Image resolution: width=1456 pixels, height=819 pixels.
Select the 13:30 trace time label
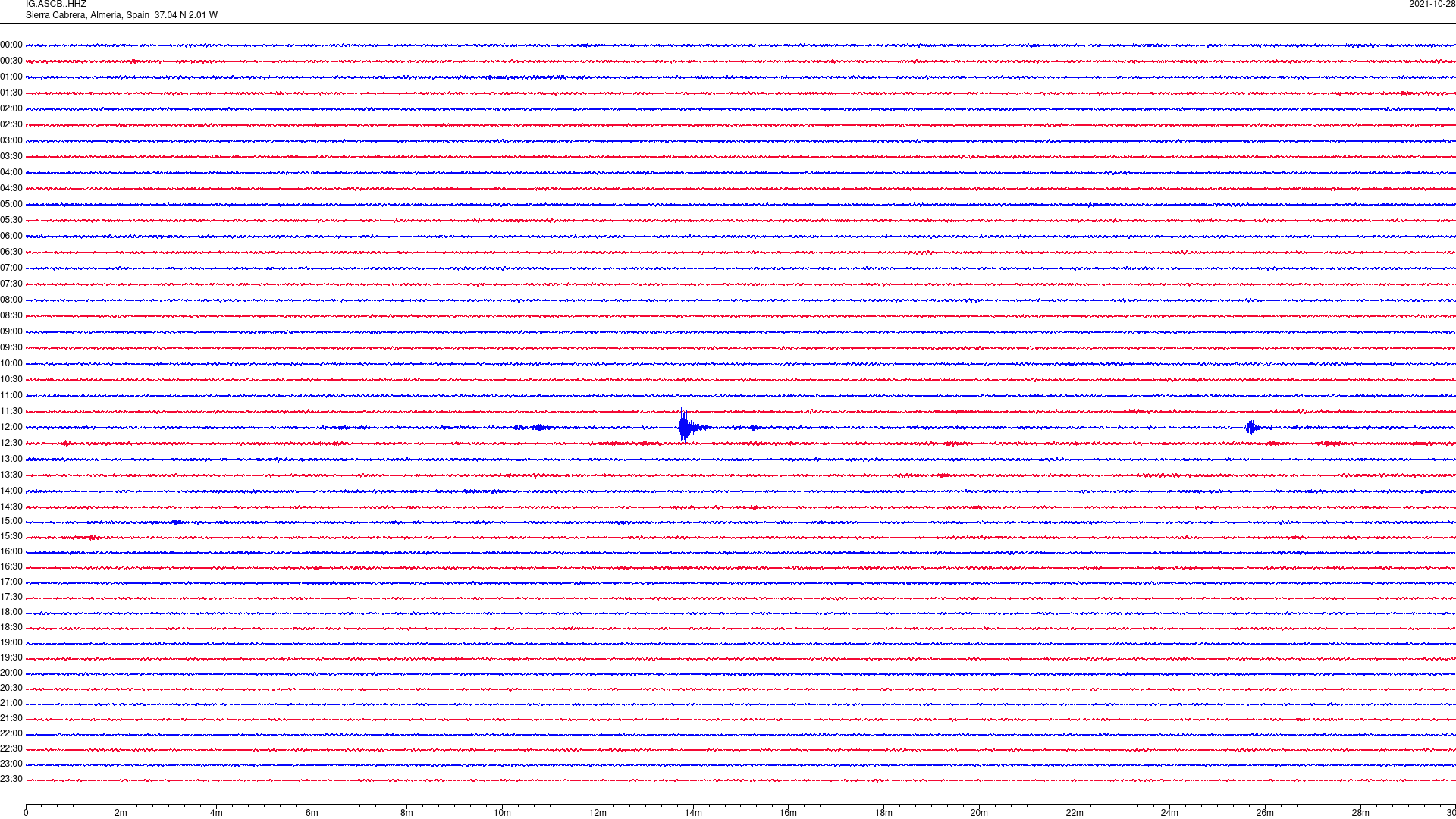coord(11,475)
